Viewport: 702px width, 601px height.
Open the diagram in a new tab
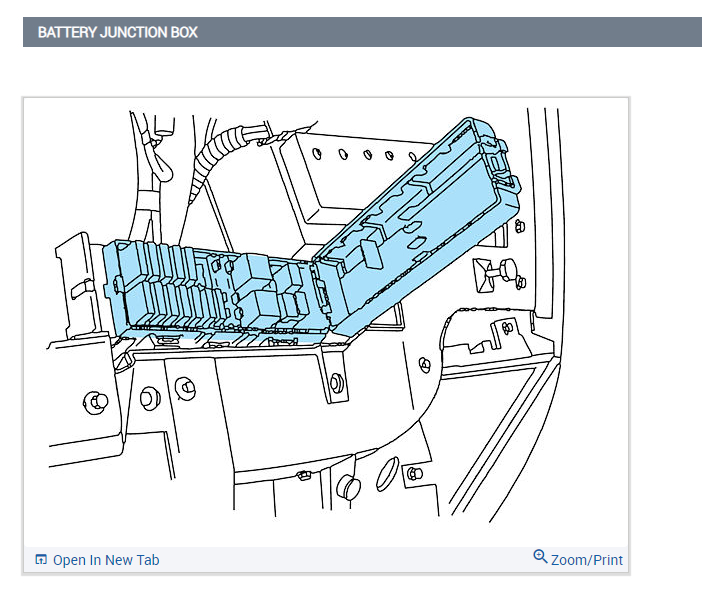pos(97,560)
